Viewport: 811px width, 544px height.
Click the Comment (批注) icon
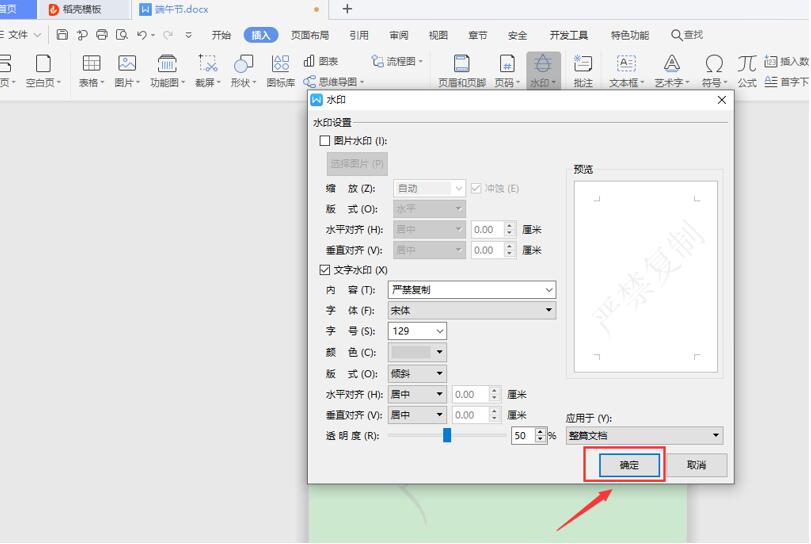(584, 65)
